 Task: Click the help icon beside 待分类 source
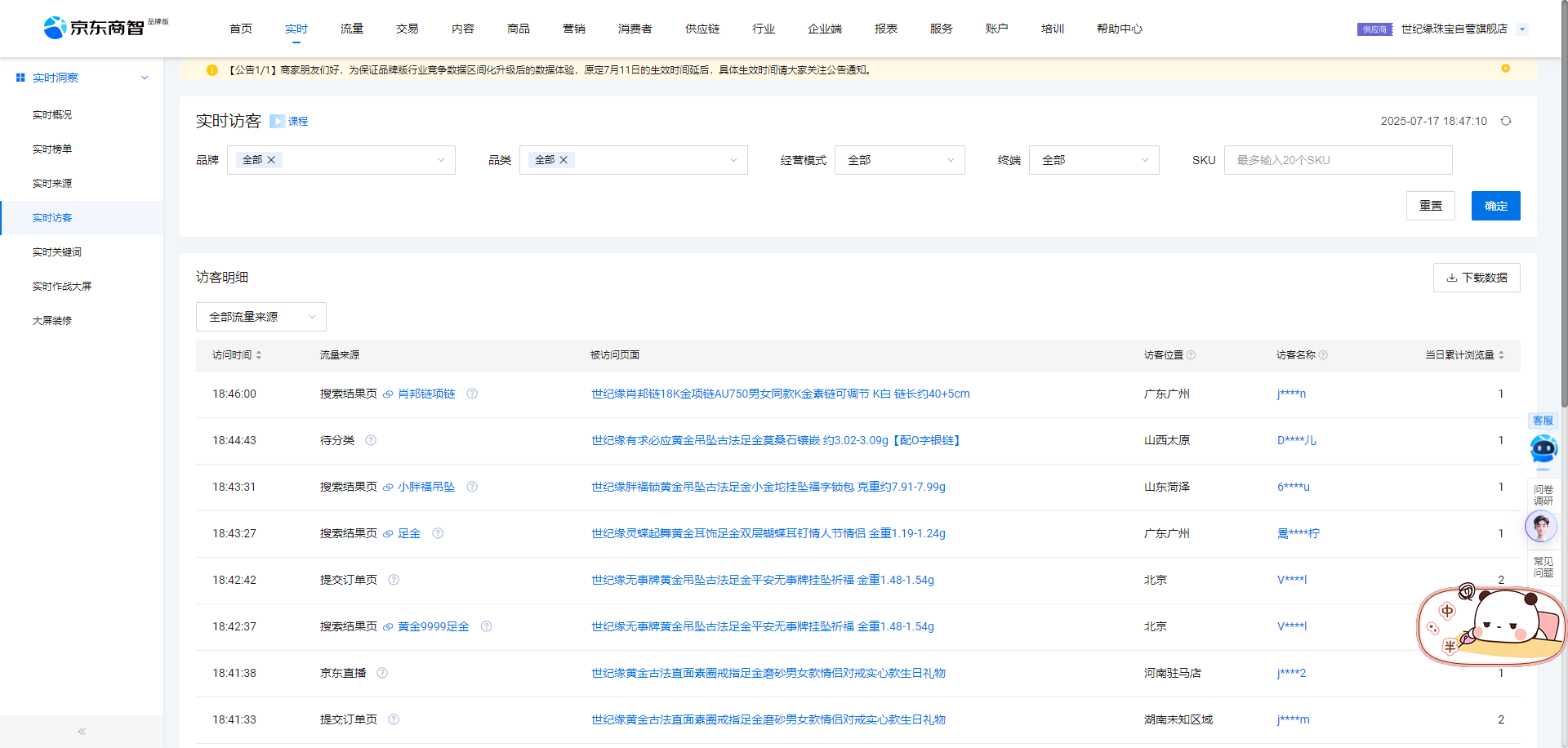(371, 440)
